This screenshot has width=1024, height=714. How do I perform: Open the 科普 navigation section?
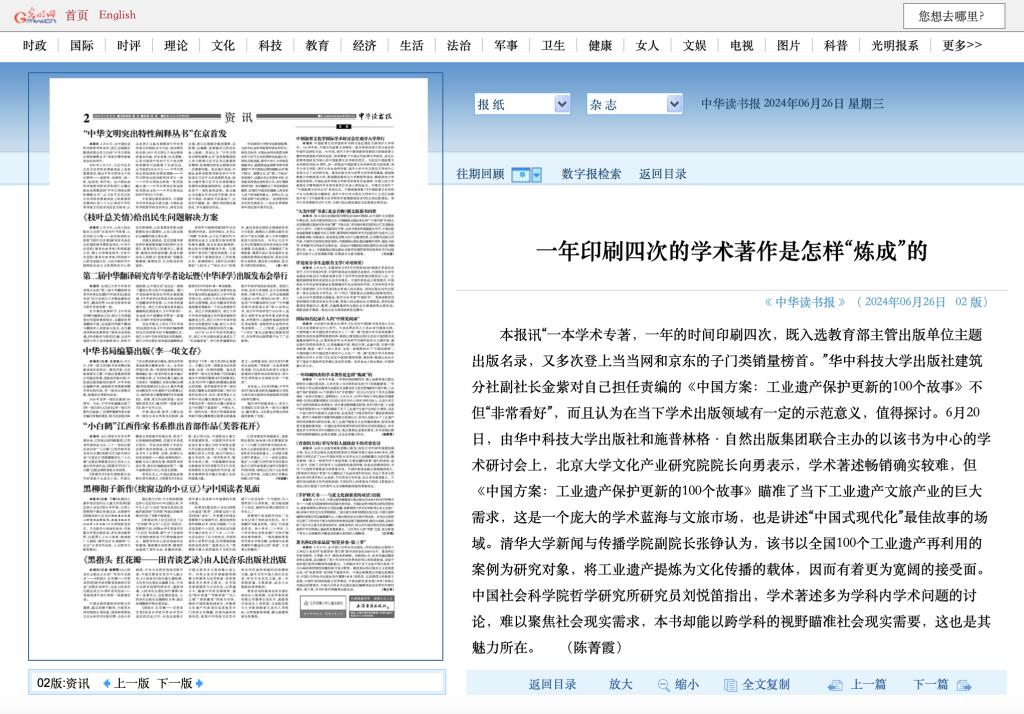tap(836, 46)
